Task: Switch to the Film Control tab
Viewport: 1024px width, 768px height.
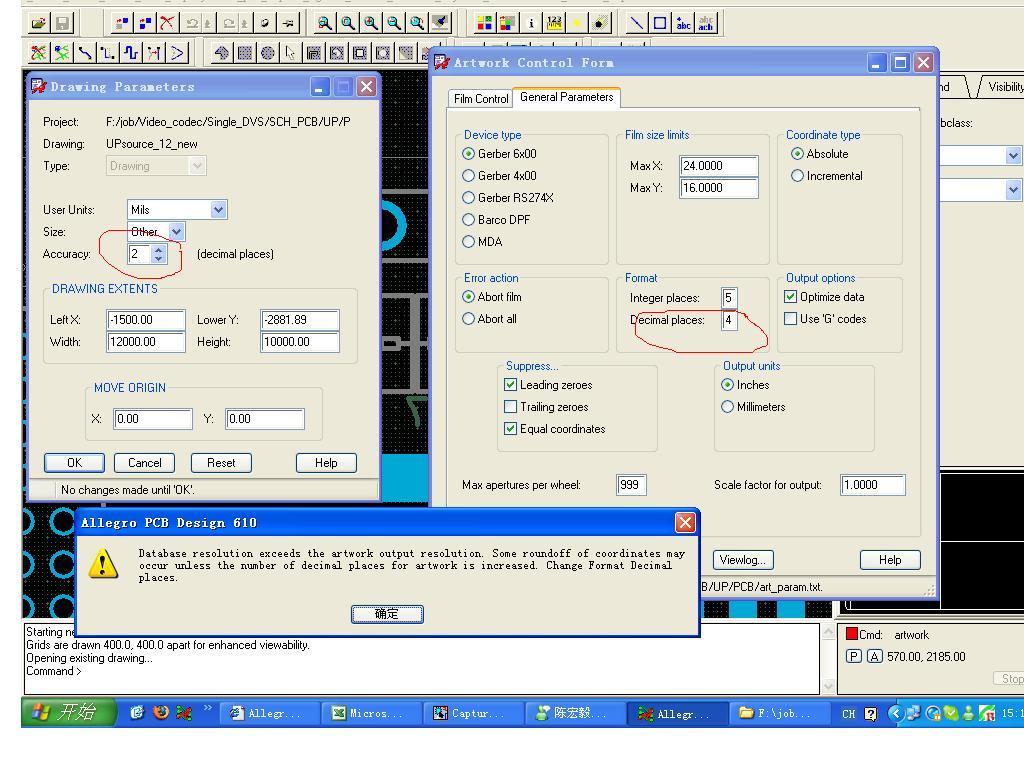Action: (481, 99)
